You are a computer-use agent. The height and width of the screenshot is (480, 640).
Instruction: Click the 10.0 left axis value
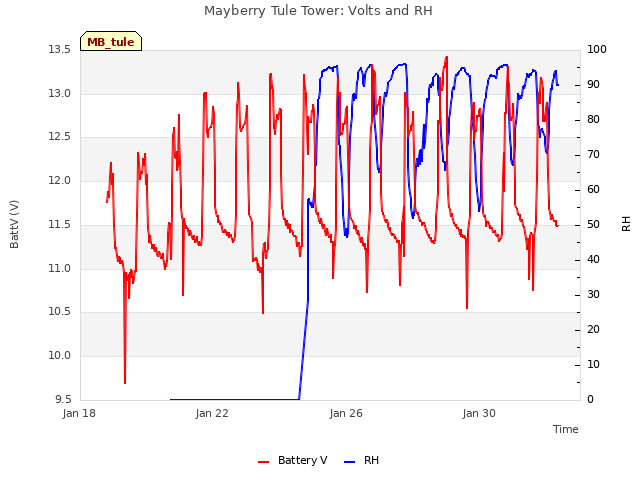(x=60, y=356)
